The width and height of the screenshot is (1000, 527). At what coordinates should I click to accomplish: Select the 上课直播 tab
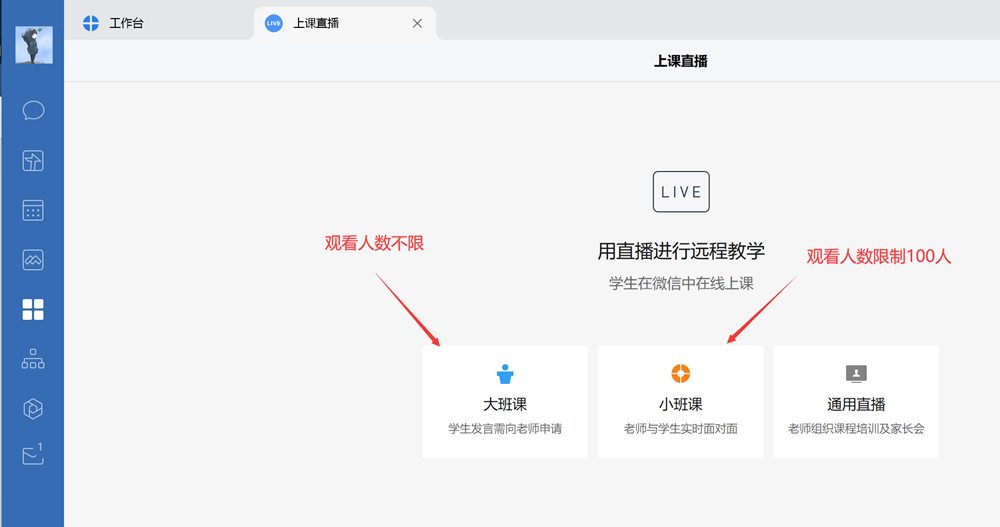click(316, 23)
